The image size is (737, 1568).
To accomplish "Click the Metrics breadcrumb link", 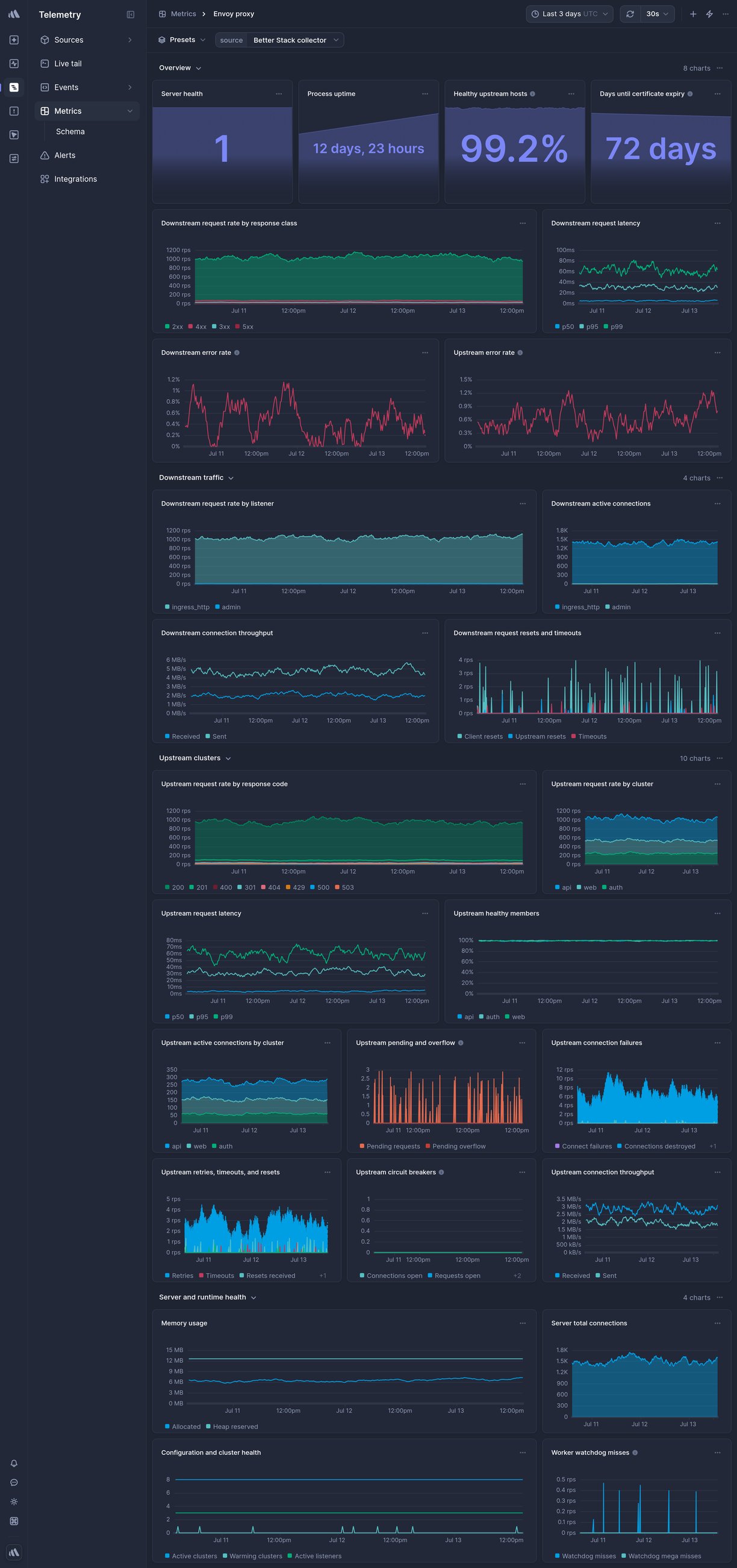I will coord(183,13).
